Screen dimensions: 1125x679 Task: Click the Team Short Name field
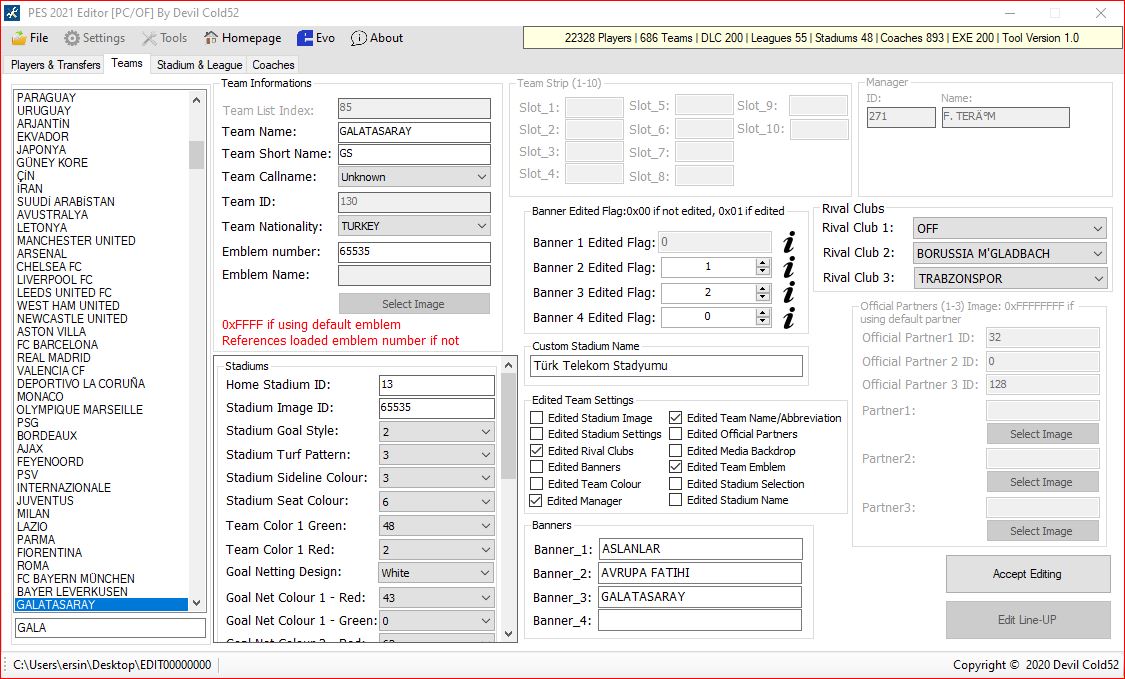point(414,154)
